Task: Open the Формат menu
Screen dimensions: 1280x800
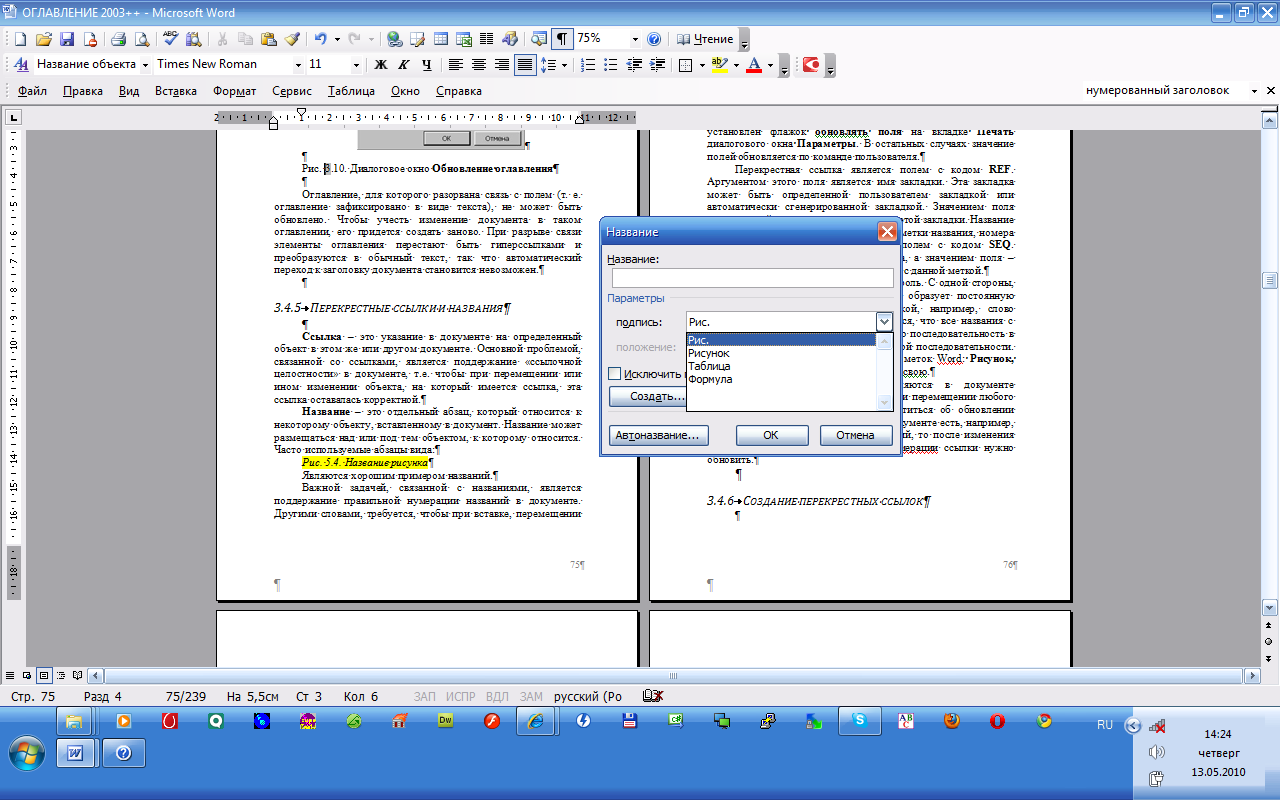Action: tap(235, 91)
